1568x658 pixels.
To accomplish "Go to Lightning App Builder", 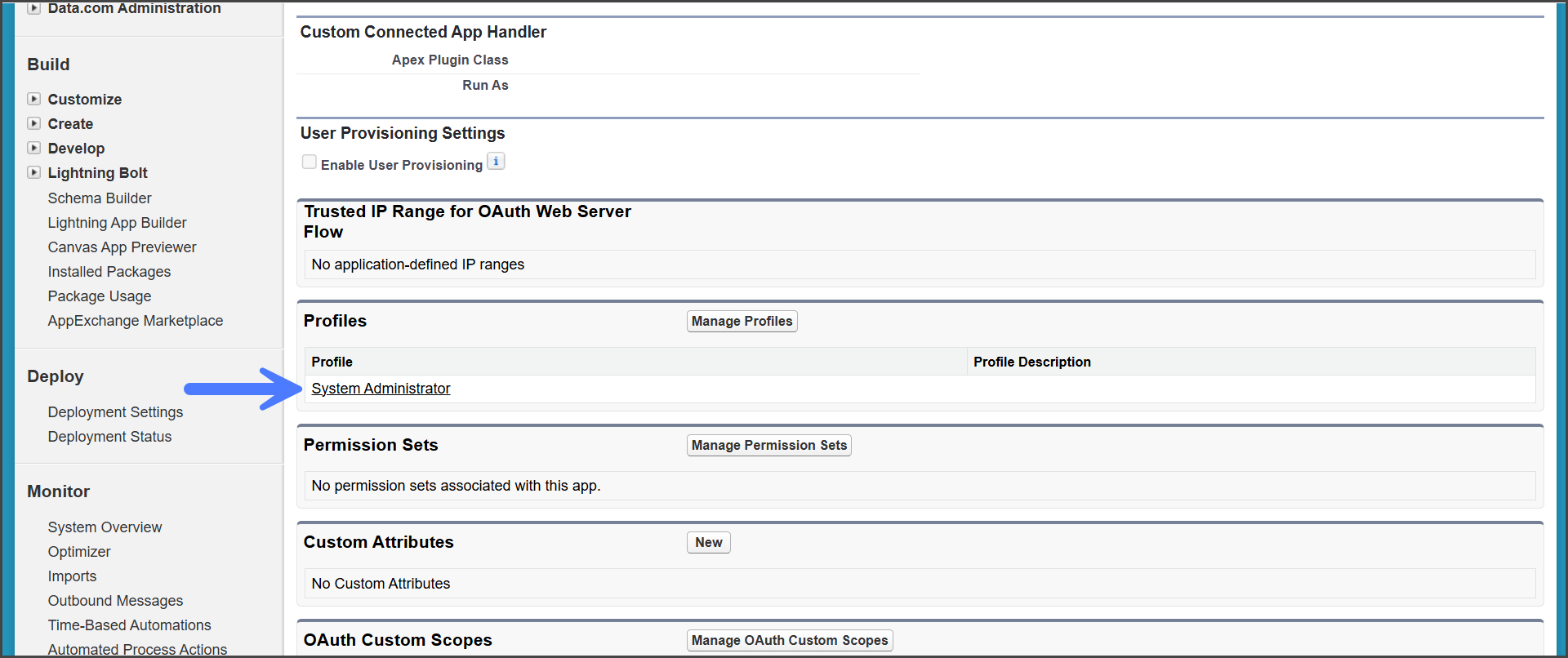I will click(117, 223).
